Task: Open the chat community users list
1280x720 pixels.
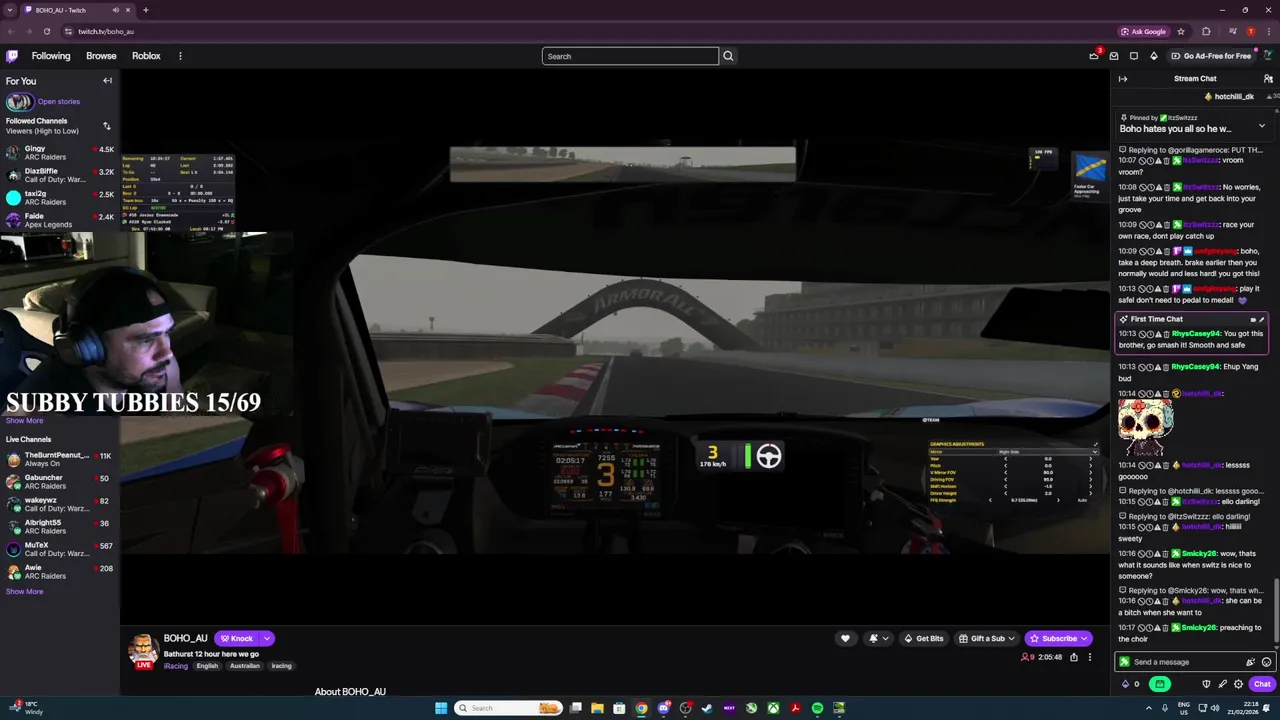Action: click(1268, 79)
